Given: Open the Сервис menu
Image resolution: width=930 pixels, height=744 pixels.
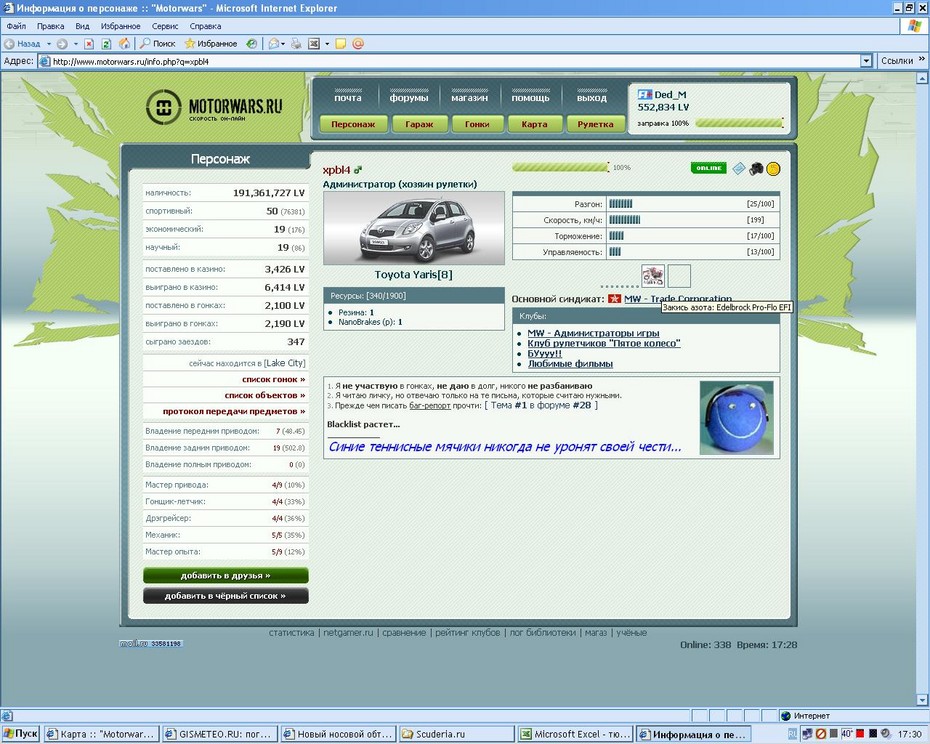Looking at the screenshot, I should [165, 26].
